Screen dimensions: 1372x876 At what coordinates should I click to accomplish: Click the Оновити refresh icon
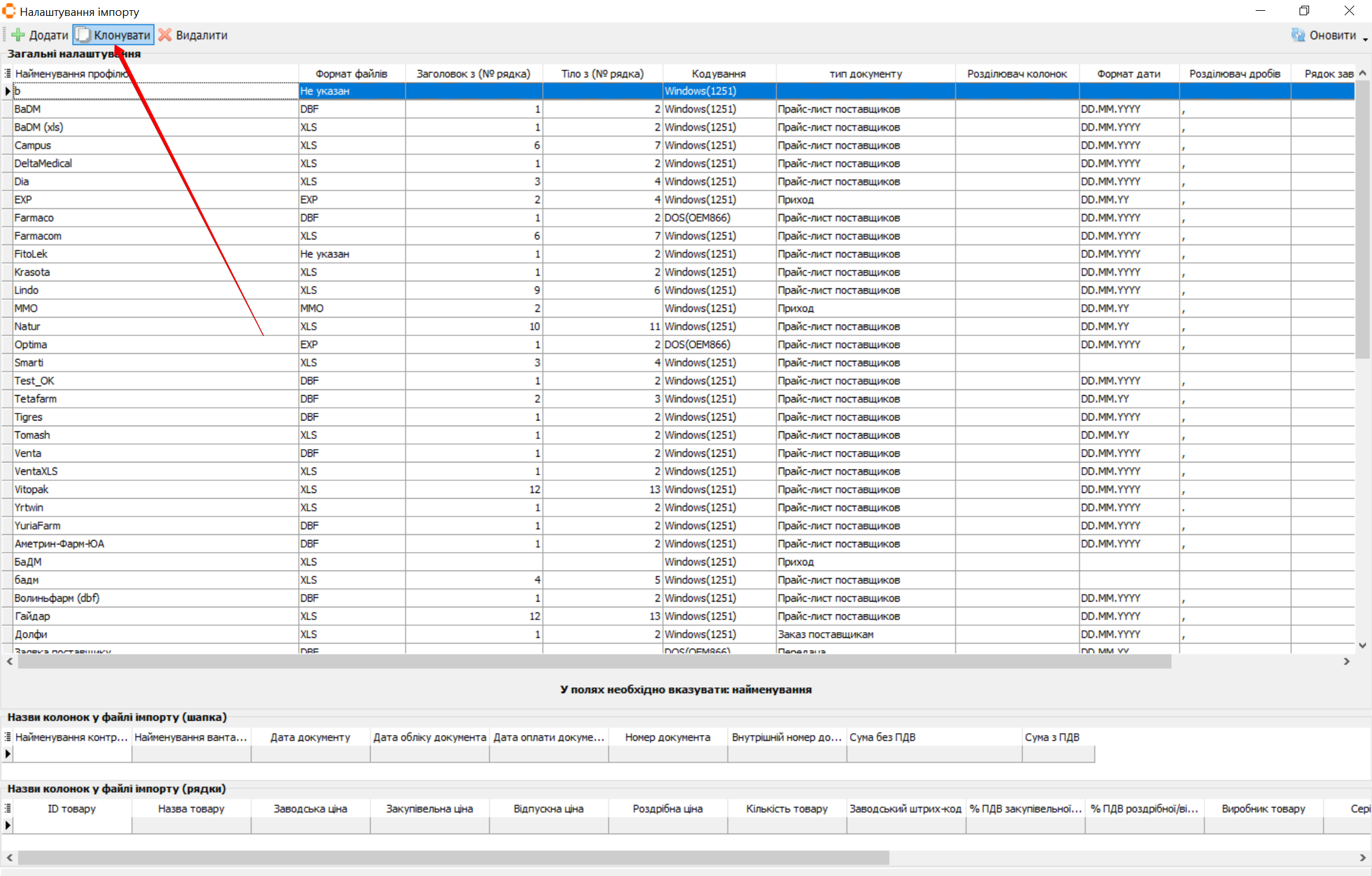(1298, 35)
